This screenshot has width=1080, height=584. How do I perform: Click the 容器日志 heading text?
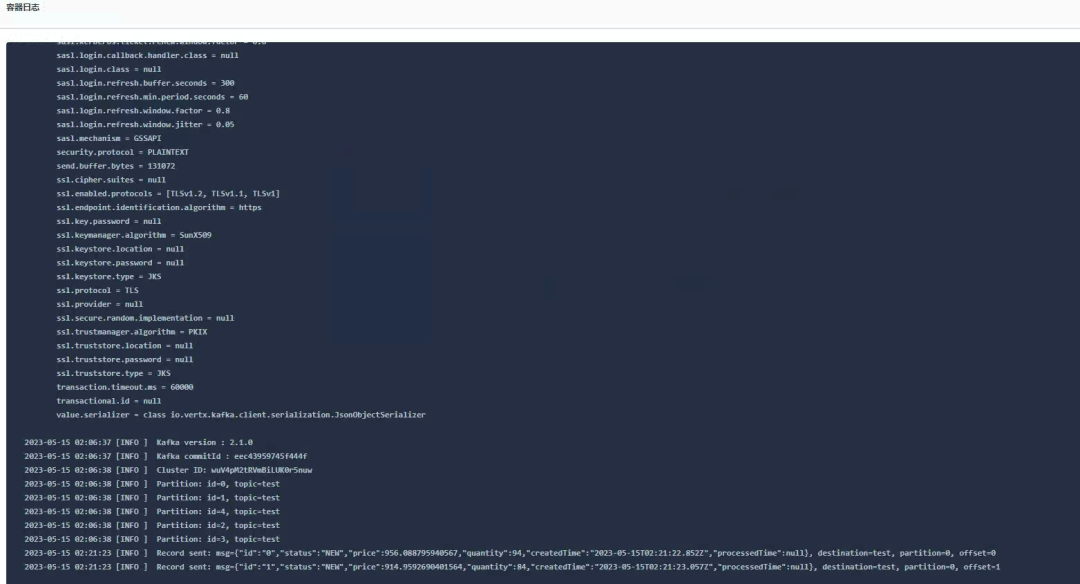tap(23, 8)
